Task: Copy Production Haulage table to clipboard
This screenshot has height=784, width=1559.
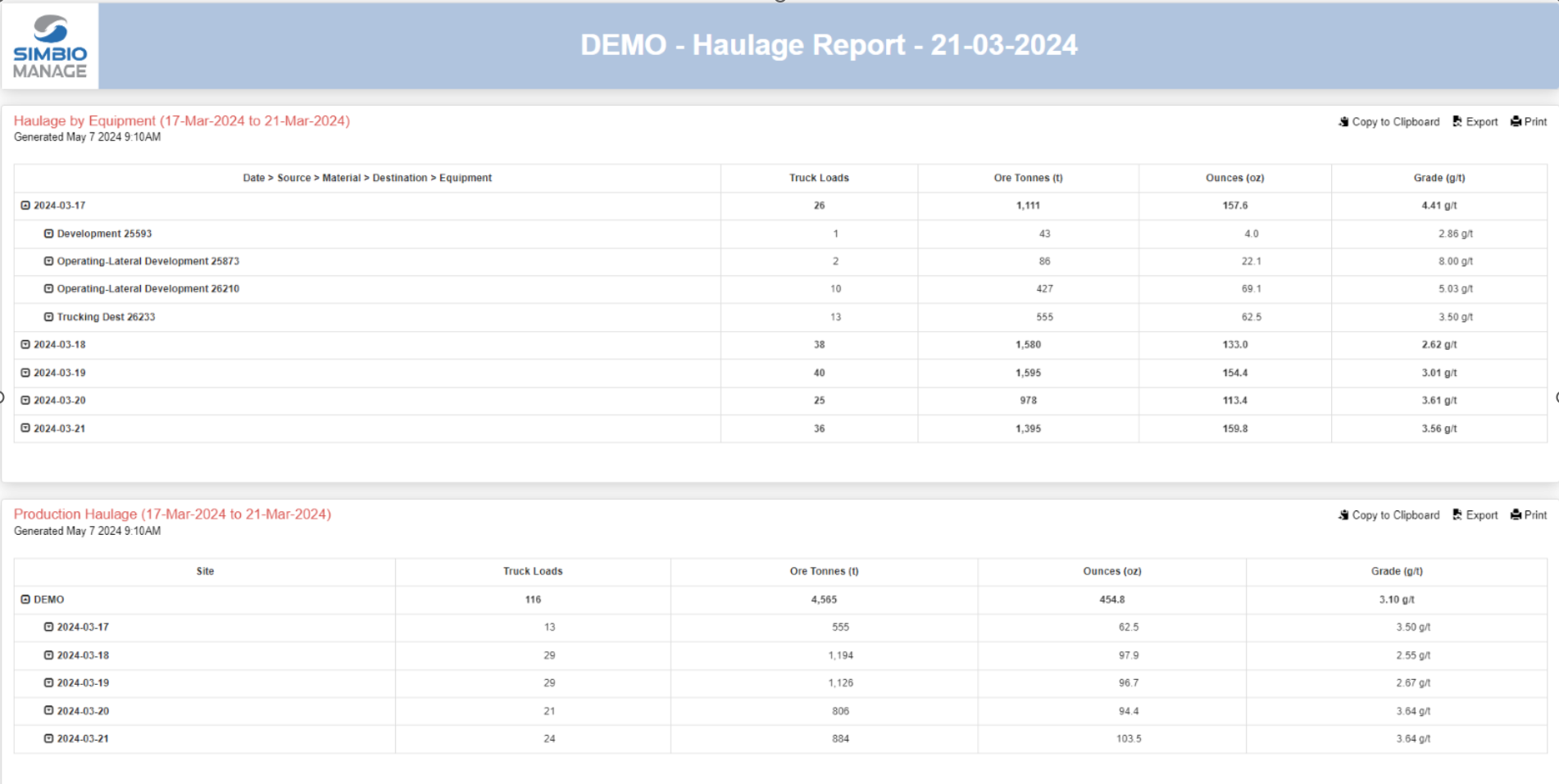Action: pyautogui.click(x=1389, y=515)
